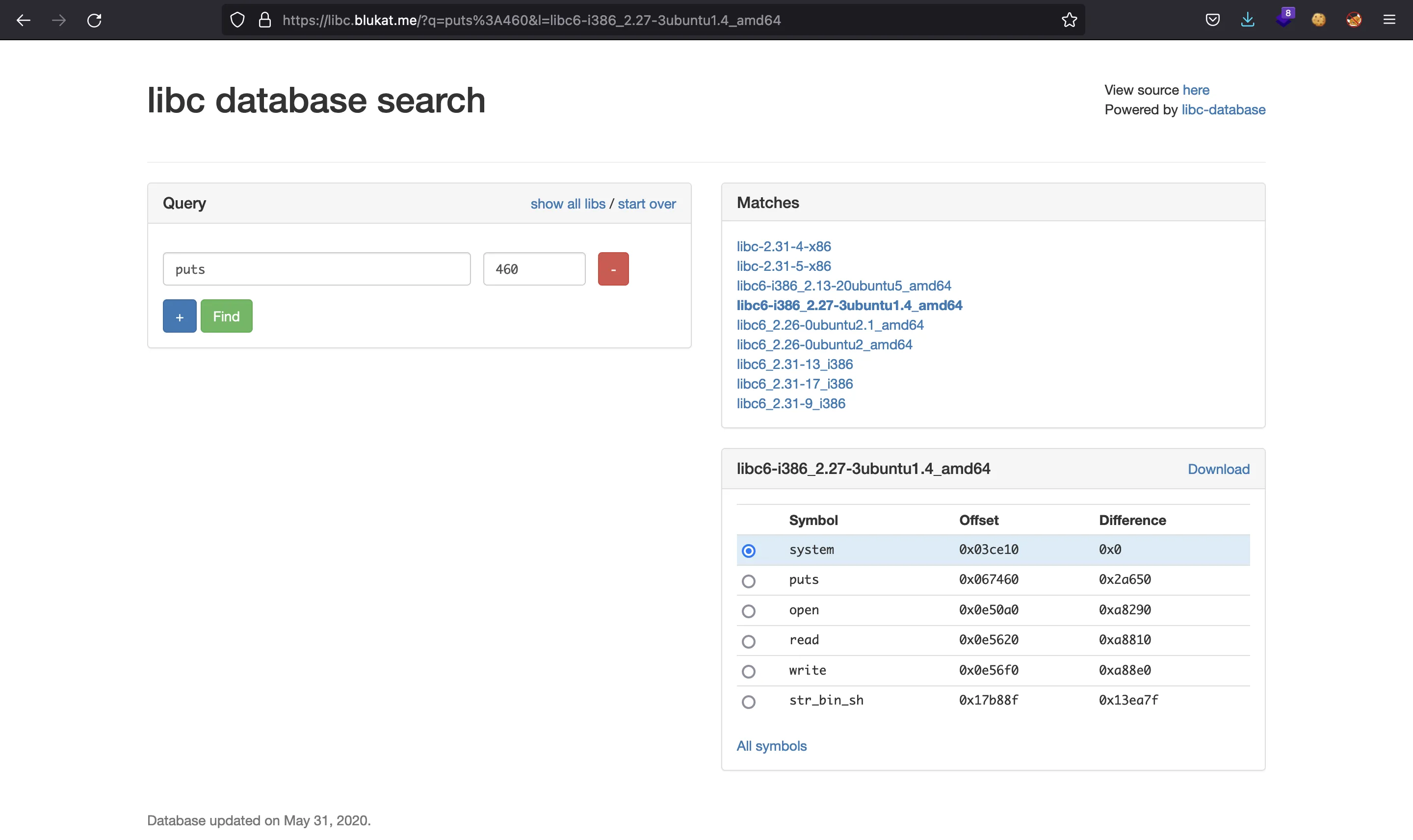Open the View source here link
The image size is (1413, 840).
point(1196,90)
